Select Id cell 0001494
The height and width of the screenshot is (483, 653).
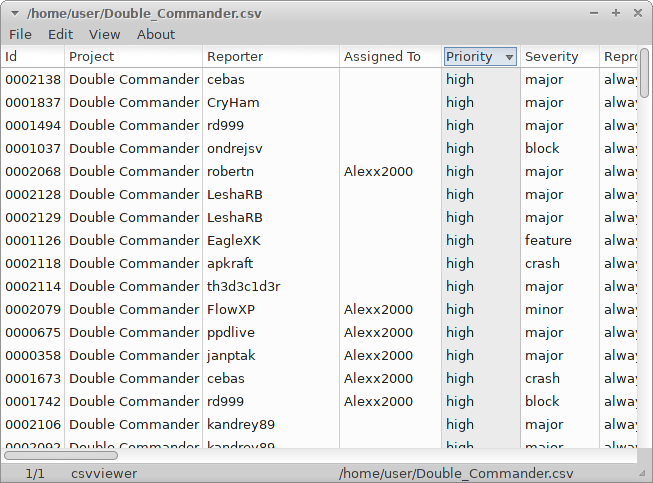click(33, 125)
